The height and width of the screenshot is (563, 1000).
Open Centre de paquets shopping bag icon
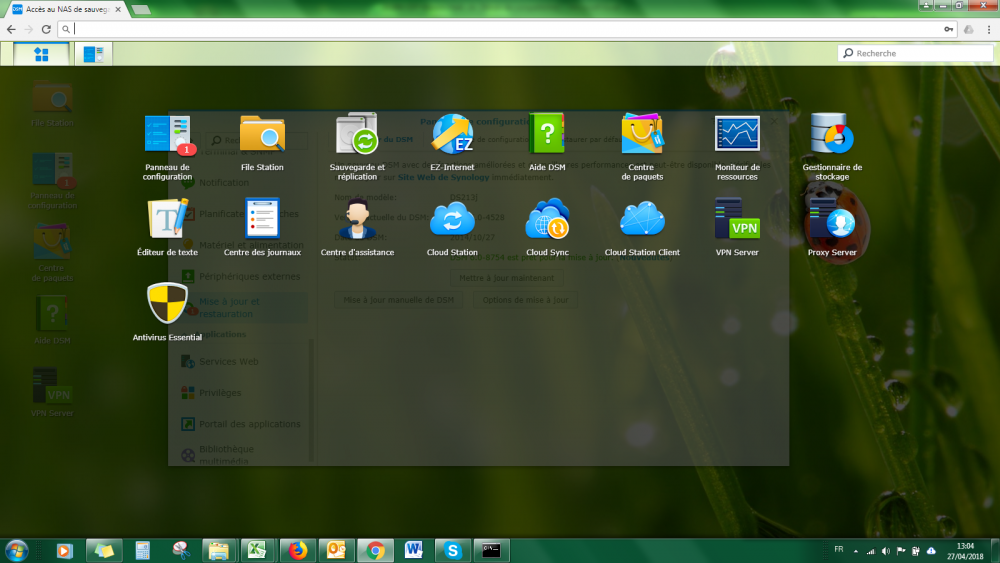point(641,137)
